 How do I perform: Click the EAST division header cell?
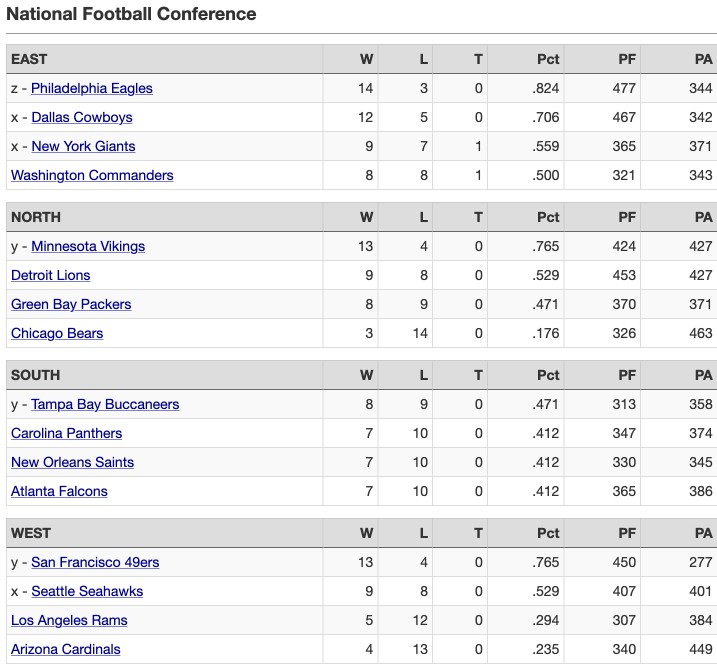165,59
